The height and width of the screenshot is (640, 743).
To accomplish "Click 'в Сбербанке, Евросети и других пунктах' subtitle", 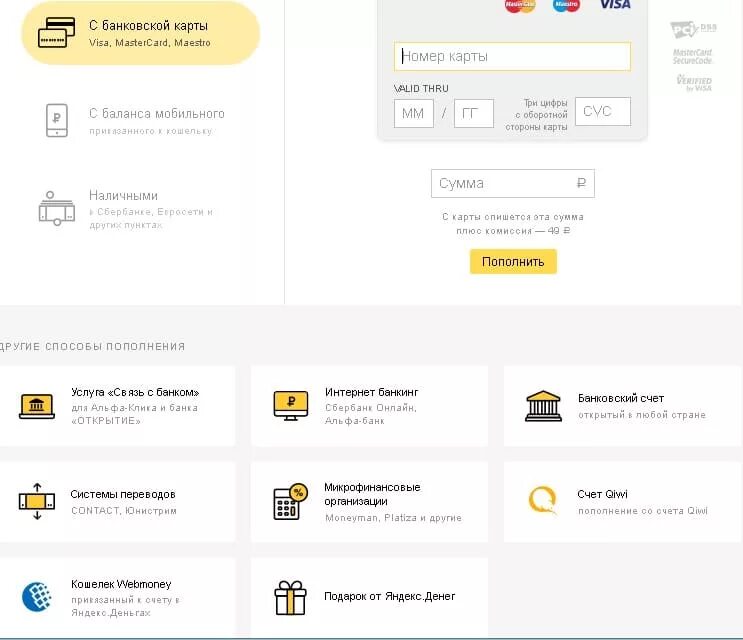I will [151, 218].
